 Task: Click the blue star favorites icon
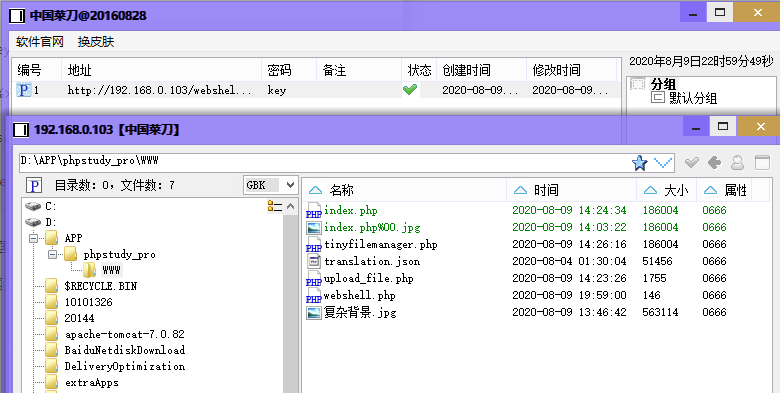(x=640, y=162)
